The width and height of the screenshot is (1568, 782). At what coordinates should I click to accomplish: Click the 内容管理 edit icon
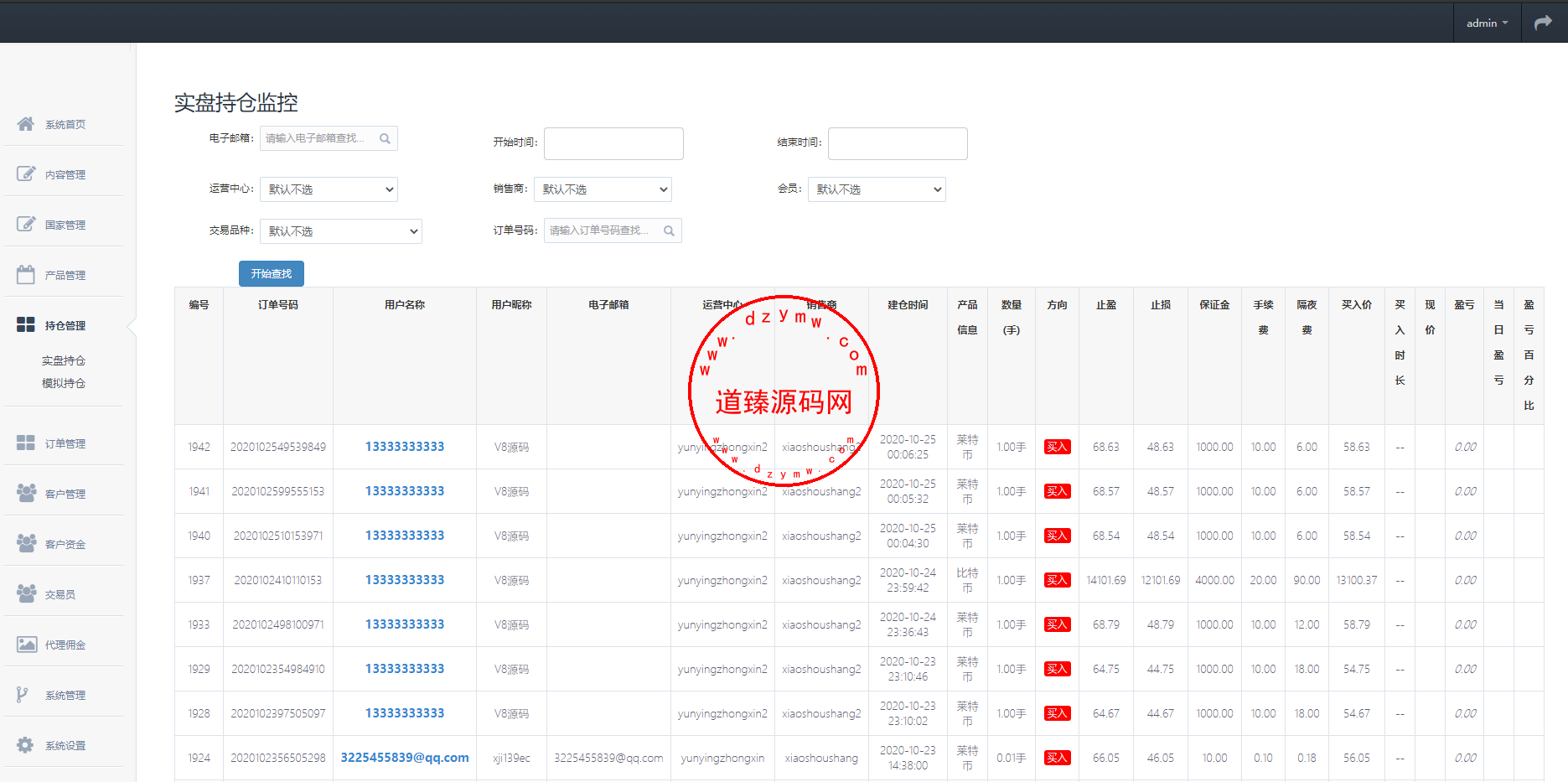pyautogui.click(x=26, y=173)
